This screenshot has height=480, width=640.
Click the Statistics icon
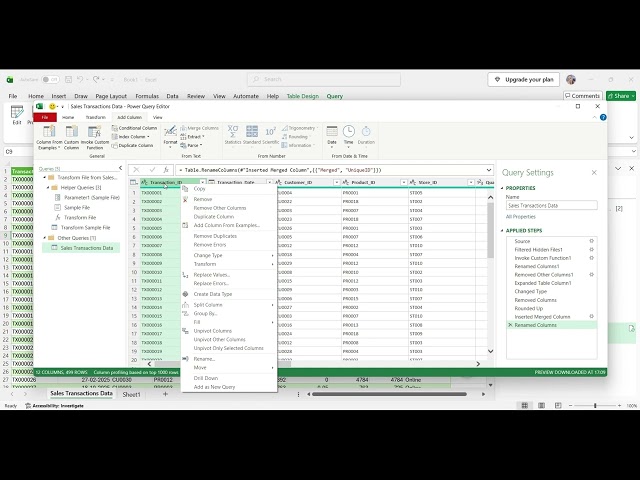tap(233, 131)
